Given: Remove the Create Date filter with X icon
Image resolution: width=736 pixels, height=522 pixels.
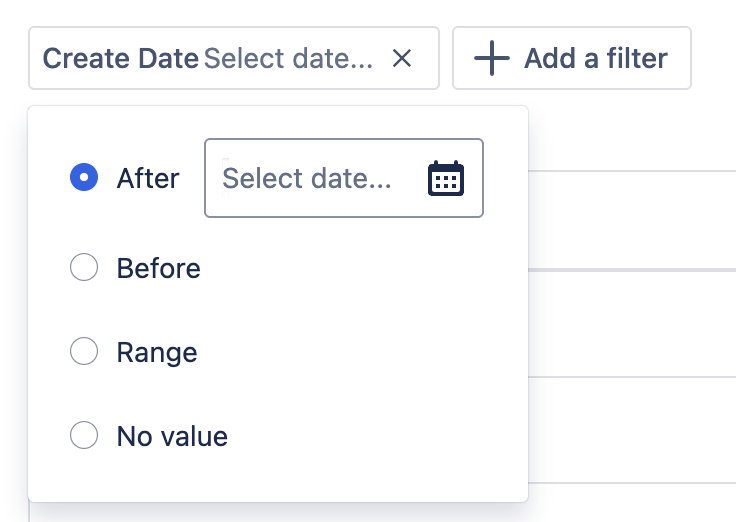Looking at the screenshot, I should [402, 59].
